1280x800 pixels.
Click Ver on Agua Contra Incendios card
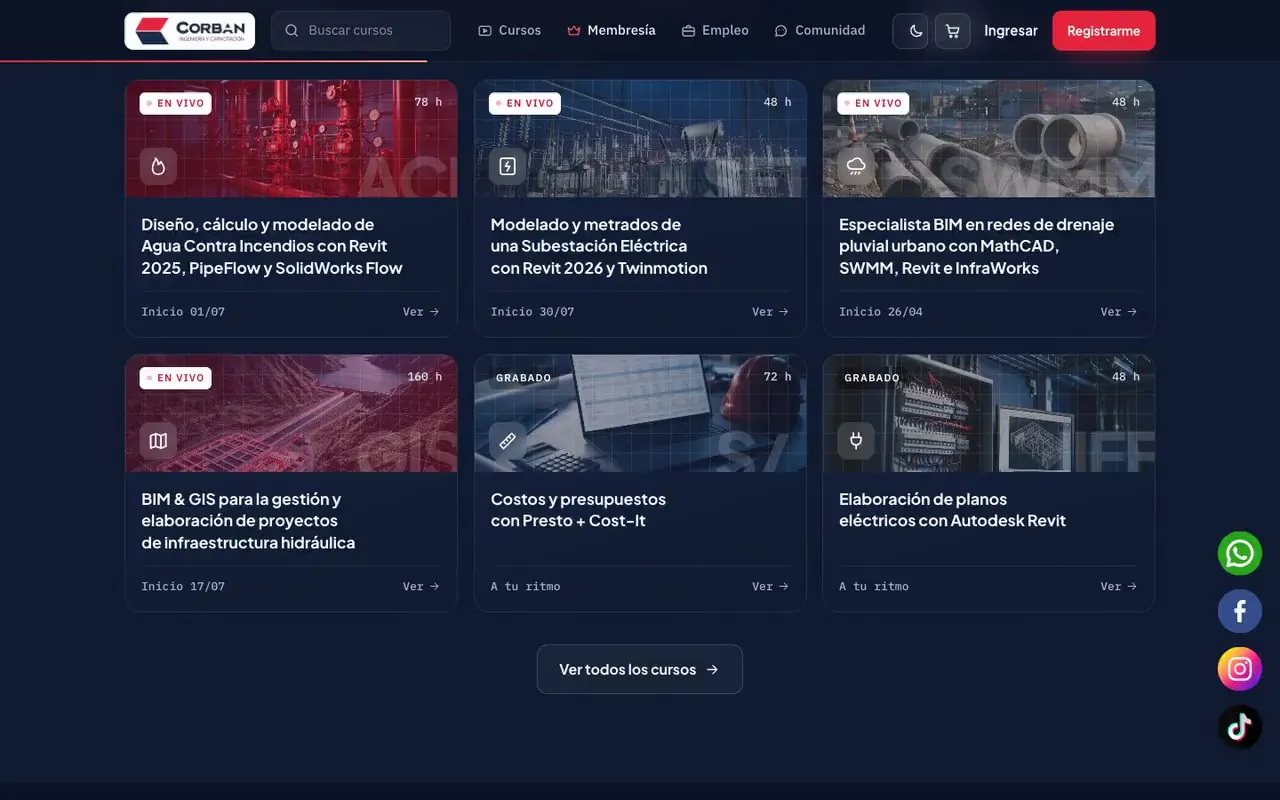[x=421, y=312]
